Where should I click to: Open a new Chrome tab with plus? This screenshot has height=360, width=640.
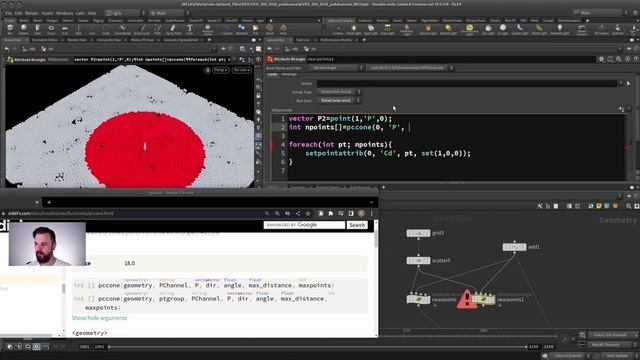click(x=49, y=202)
